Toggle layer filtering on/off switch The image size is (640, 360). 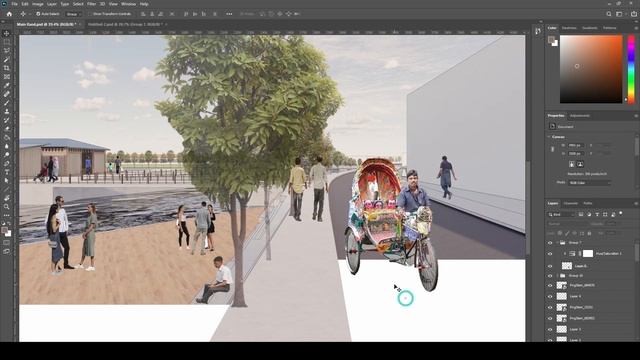click(621, 213)
